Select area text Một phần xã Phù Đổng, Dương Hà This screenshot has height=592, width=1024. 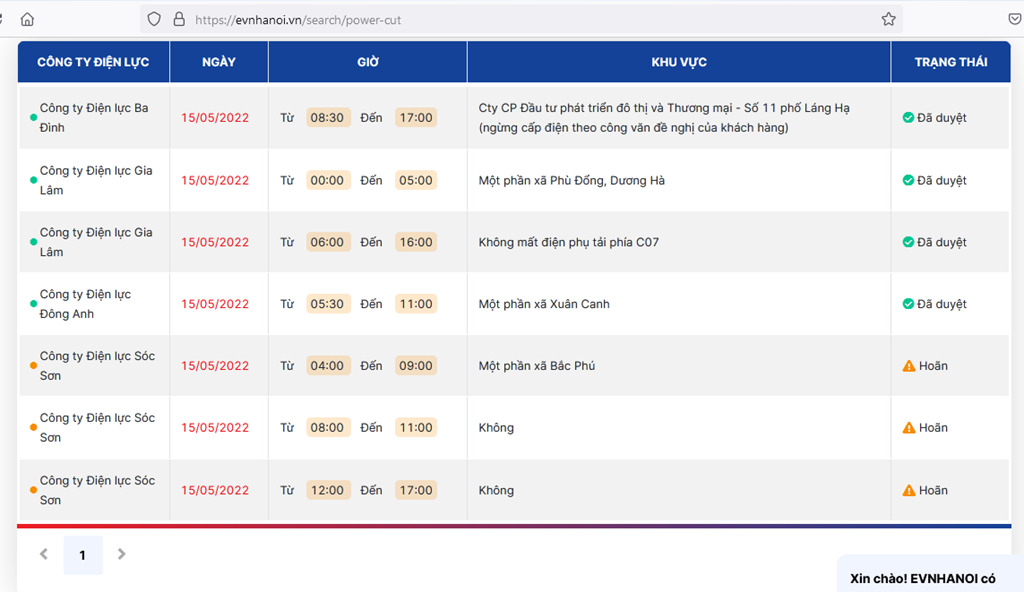571,180
